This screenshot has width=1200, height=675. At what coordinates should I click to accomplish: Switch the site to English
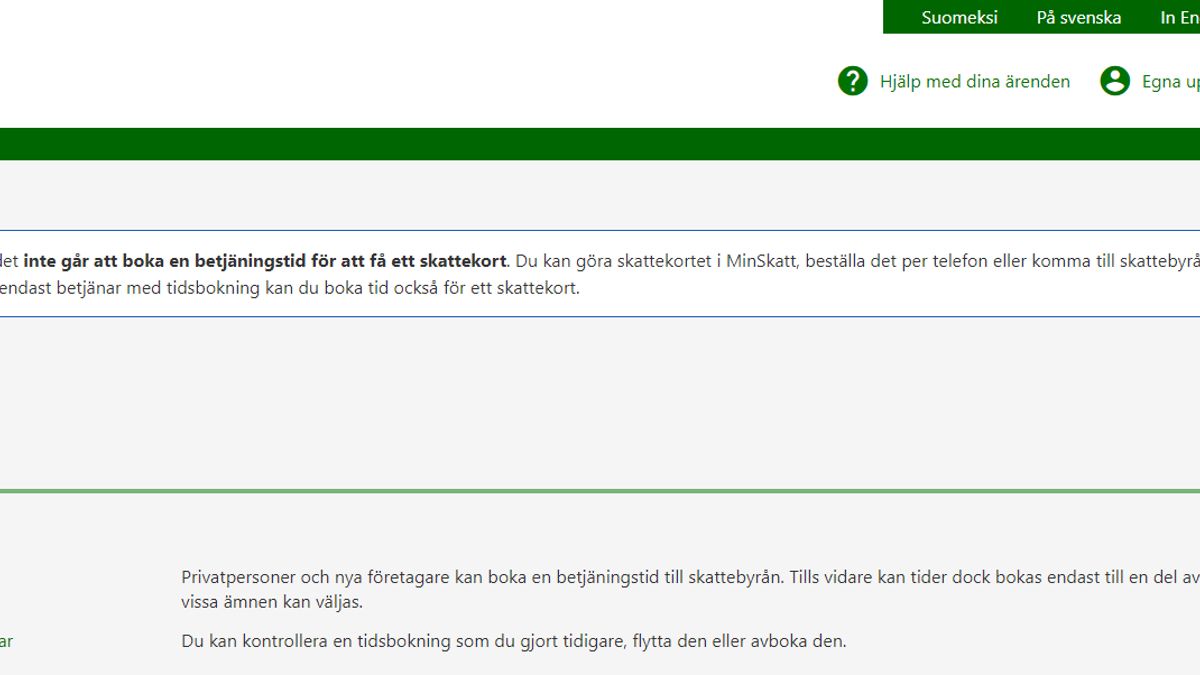point(1178,17)
